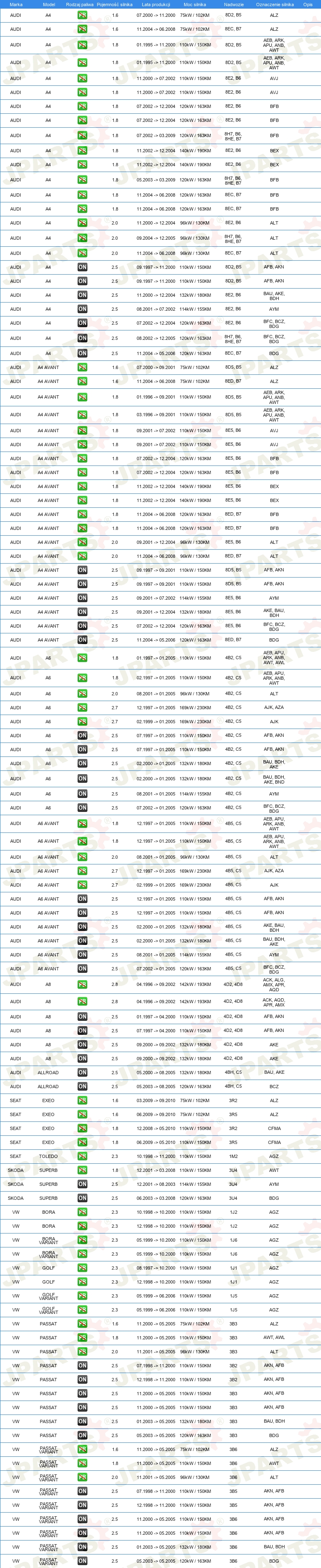Select date cell 05.2003 -> 03.2009

tap(156, 179)
